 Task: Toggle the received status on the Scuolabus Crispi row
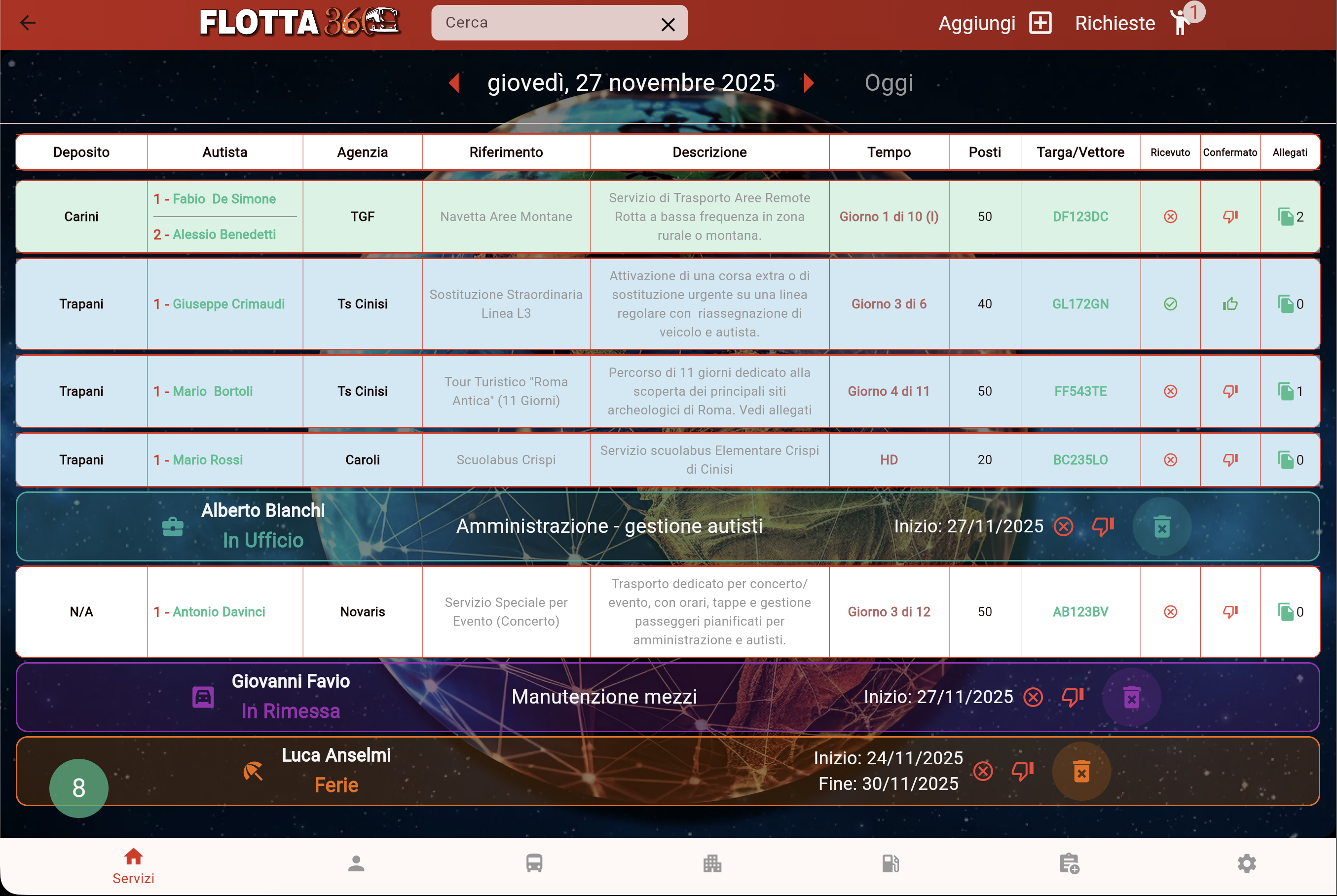pyautogui.click(x=1170, y=459)
